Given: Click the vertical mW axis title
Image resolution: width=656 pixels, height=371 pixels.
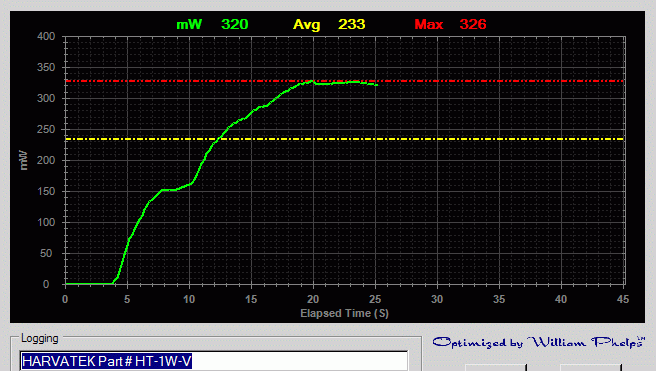Looking at the screenshot, I should click(x=23, y=160).
